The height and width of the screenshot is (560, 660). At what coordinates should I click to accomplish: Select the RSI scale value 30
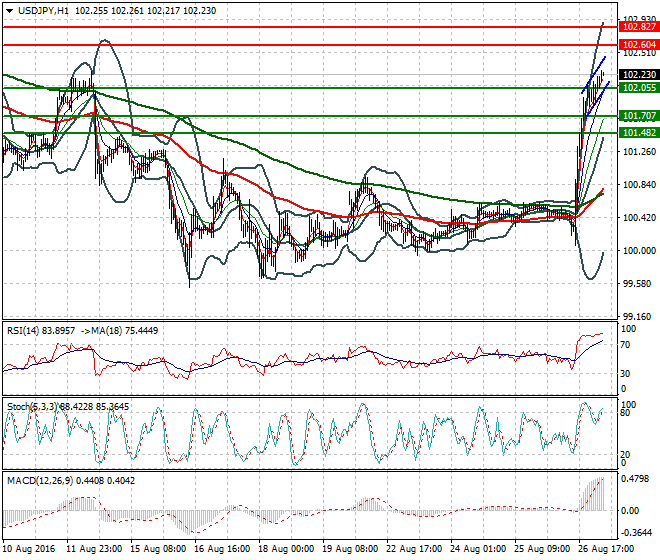[625, 373]
